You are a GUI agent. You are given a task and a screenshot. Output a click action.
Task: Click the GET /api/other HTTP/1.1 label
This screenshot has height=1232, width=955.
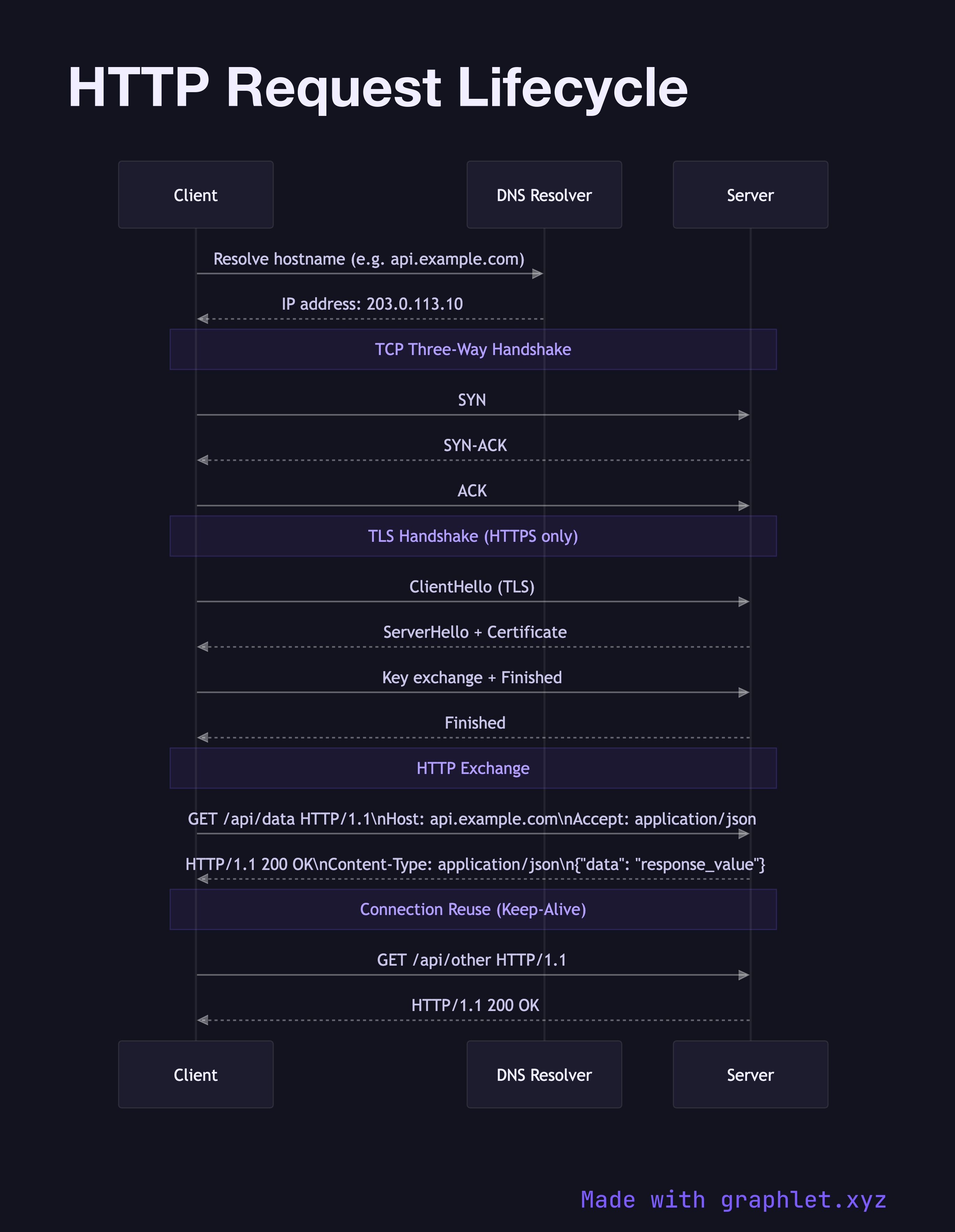472,960
